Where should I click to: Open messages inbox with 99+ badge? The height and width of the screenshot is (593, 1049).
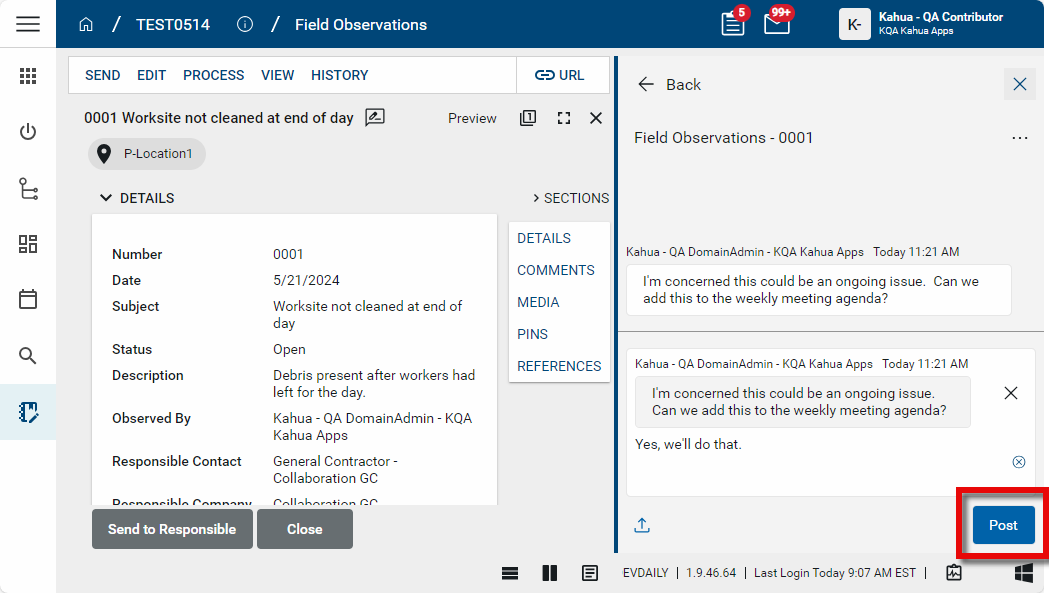[777, 24]
